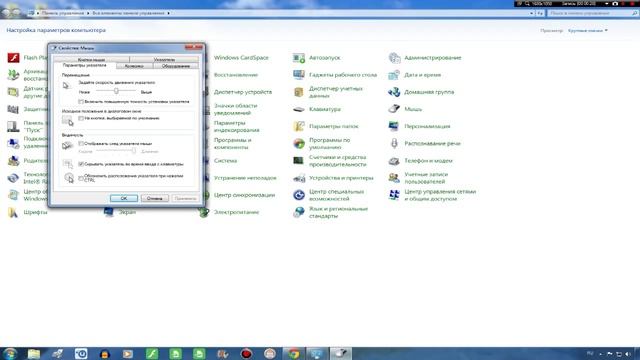
Task: Enable 'Включить повышенную точность установки указателя' checkbox
Action: pos(81,101)
